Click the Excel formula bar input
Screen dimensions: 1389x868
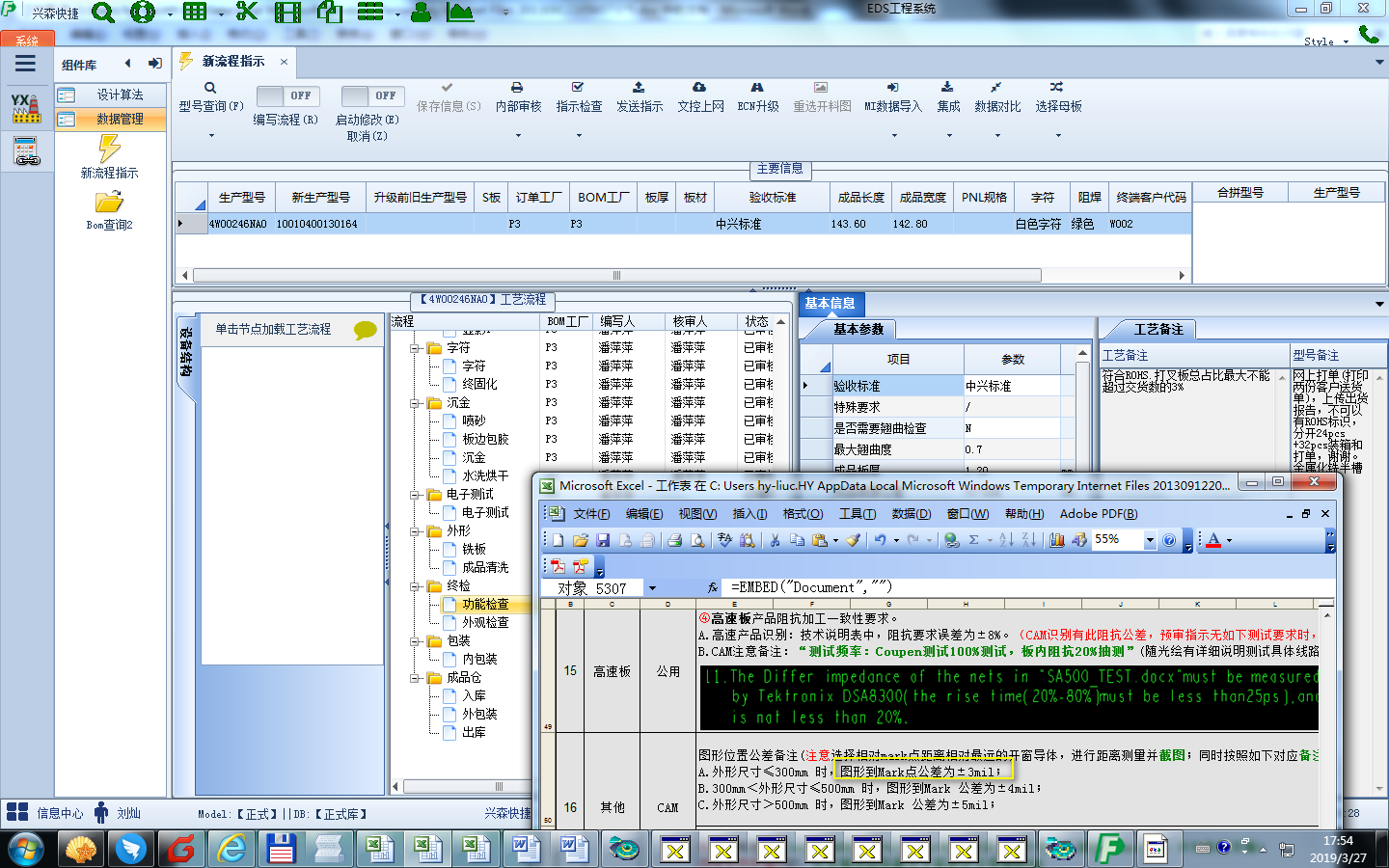(x=1030, y=587)
